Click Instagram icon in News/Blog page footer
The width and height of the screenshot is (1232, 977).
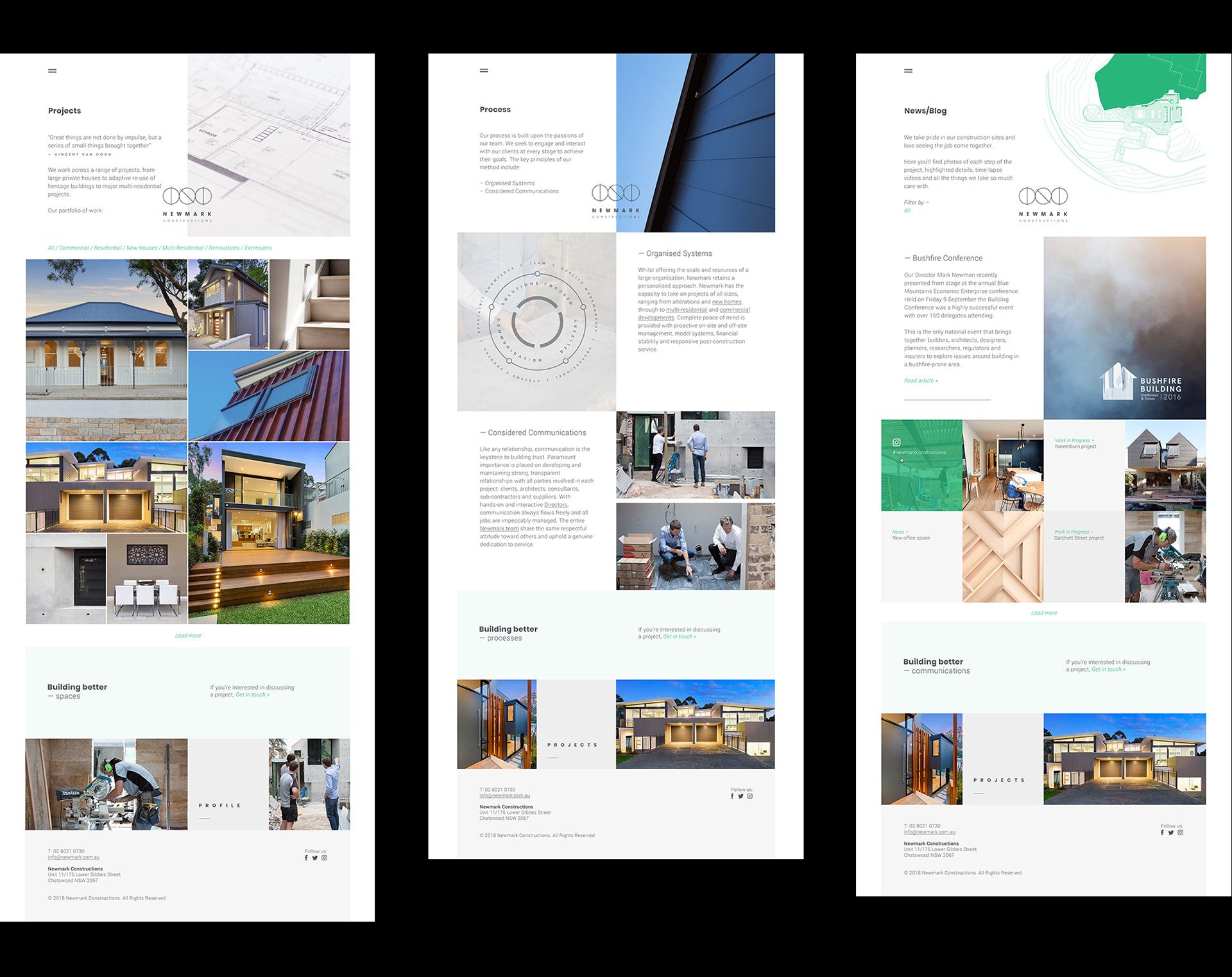pos(1180,833)
